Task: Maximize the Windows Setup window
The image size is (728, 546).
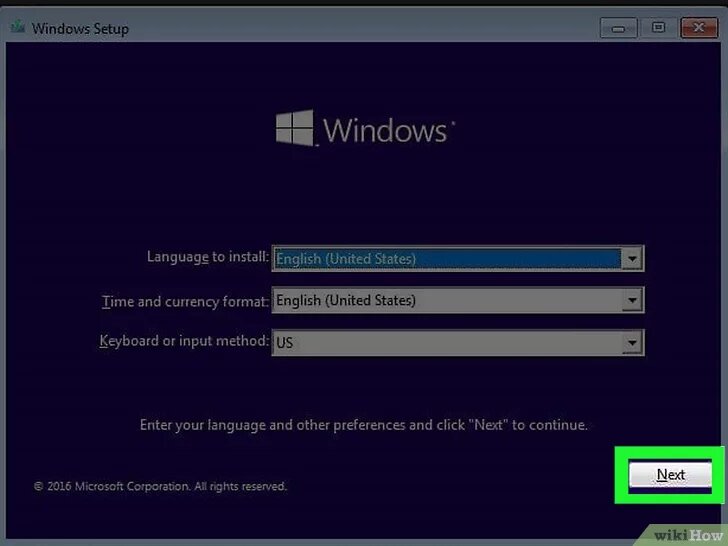Action: click(x=658, y=28)
